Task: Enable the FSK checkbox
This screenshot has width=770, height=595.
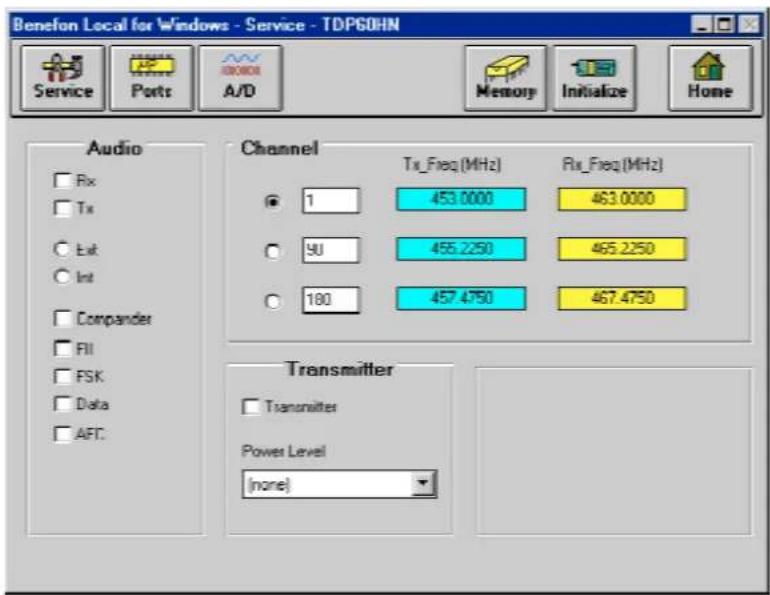Action: (x=62, y=376)
